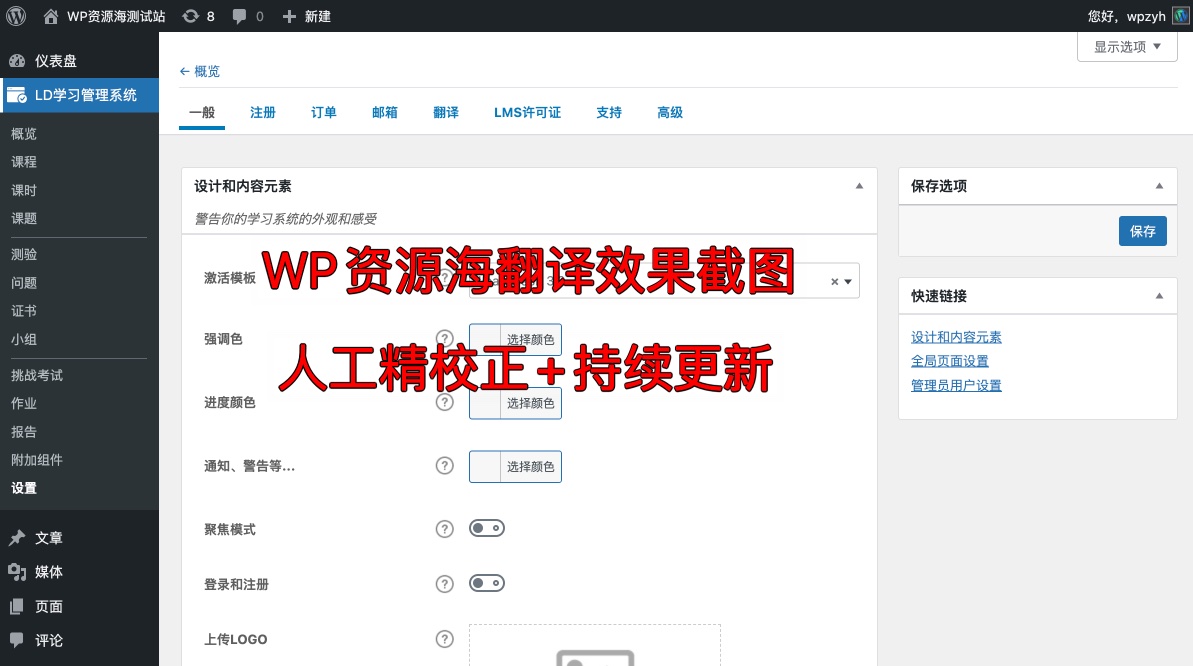Open the 全局页面设置 quick link
The height and width of the screenshot is (666, 1193).
click(x=950, y=362)
